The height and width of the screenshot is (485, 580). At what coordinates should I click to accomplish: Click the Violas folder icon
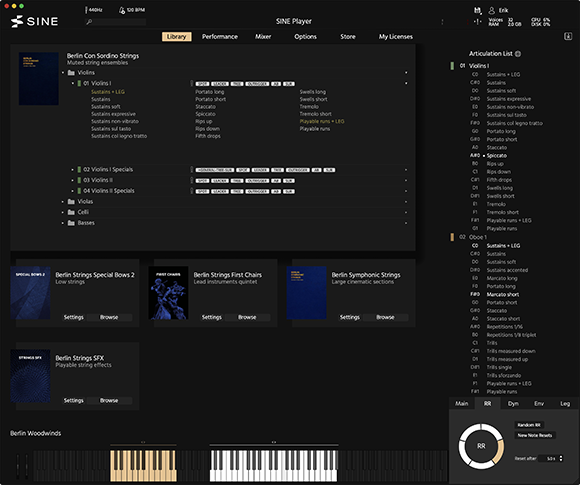(71, 202)
